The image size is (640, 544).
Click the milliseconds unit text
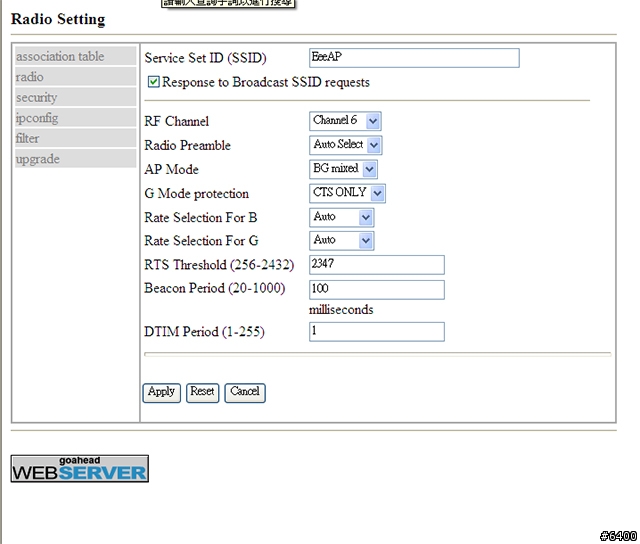(x=341, y=310)
